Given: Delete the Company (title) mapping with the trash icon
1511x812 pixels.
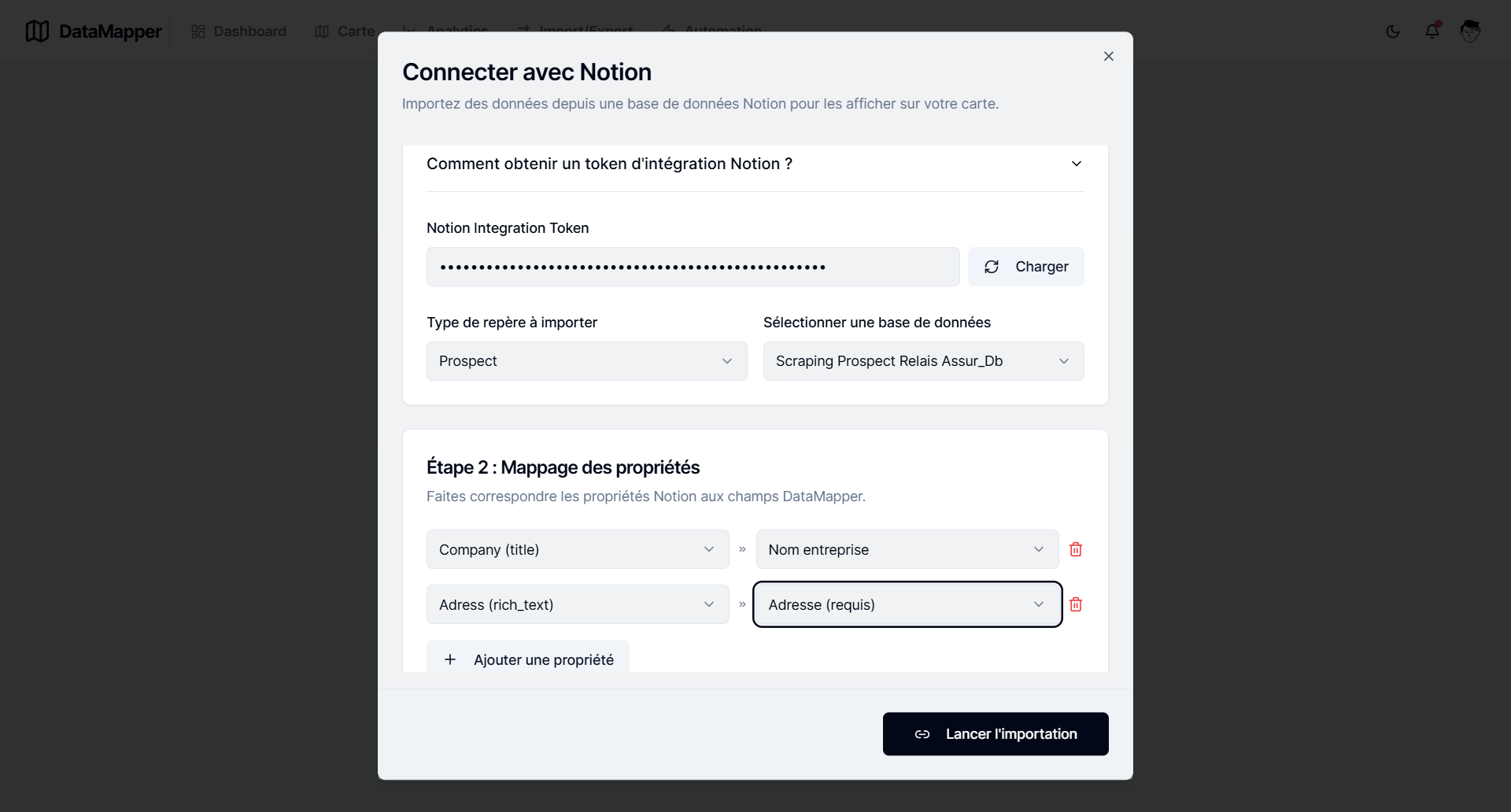Looking at the screenshot, I should pos(1076,549).
